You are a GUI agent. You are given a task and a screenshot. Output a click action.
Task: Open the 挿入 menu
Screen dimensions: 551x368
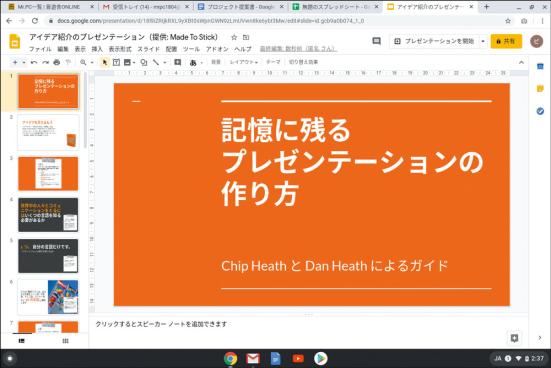(x=97, y=49)
